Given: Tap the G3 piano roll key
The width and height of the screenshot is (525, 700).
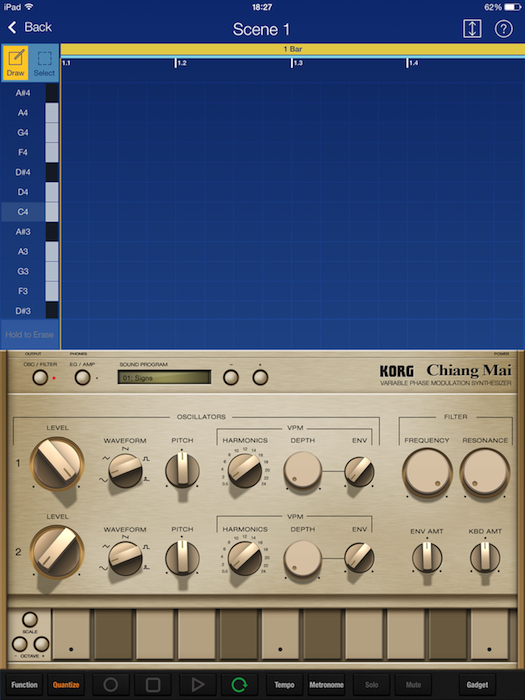Looking at the screenshot, I should pos(29,271).
